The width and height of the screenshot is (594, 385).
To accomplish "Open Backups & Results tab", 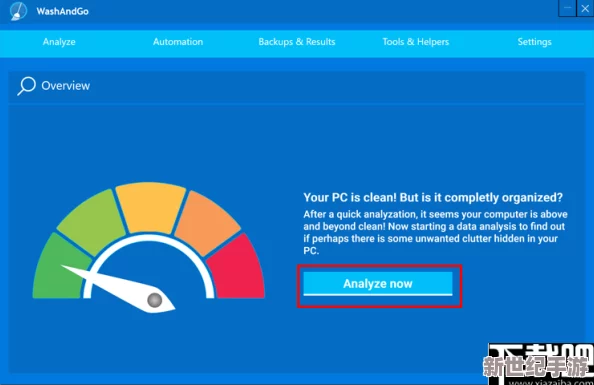I will pos(297,42).
